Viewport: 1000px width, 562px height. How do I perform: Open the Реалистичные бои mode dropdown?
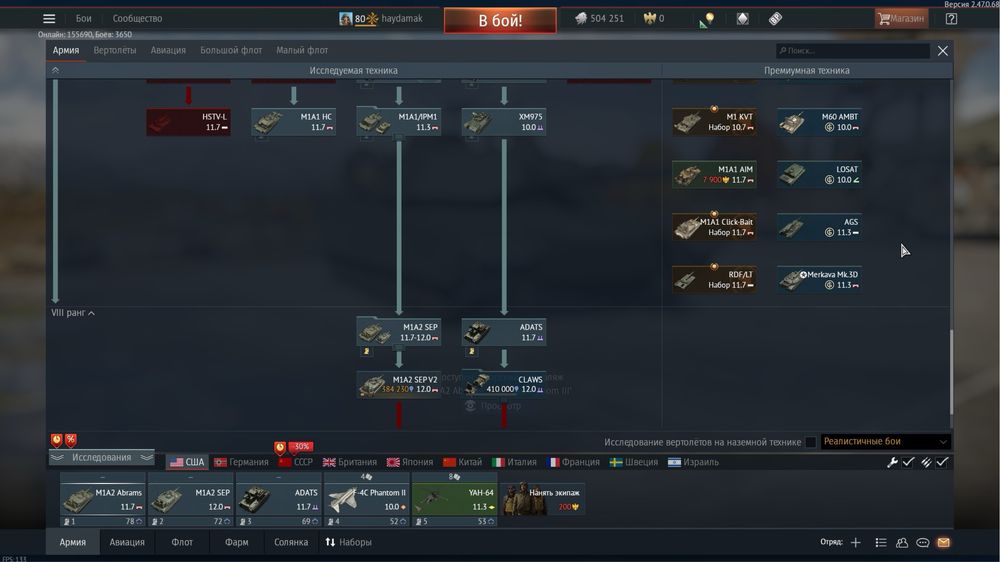click(885, 441)
